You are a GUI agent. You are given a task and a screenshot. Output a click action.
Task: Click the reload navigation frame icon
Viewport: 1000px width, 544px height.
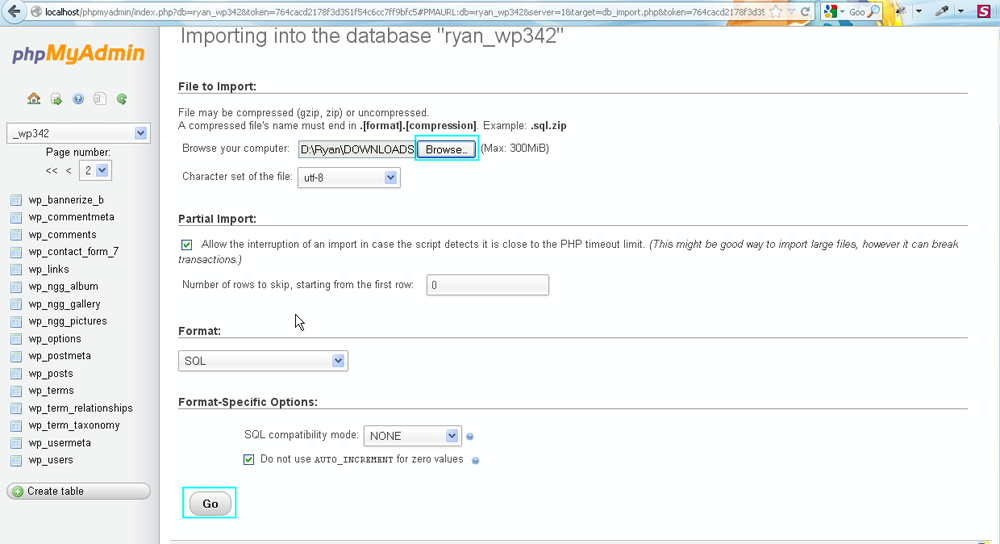122,99
